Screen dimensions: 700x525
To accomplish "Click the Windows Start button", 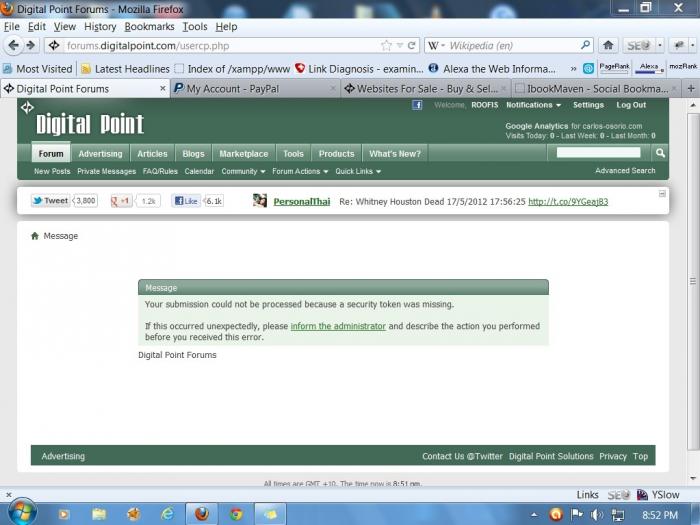I will tap(21, 512).
